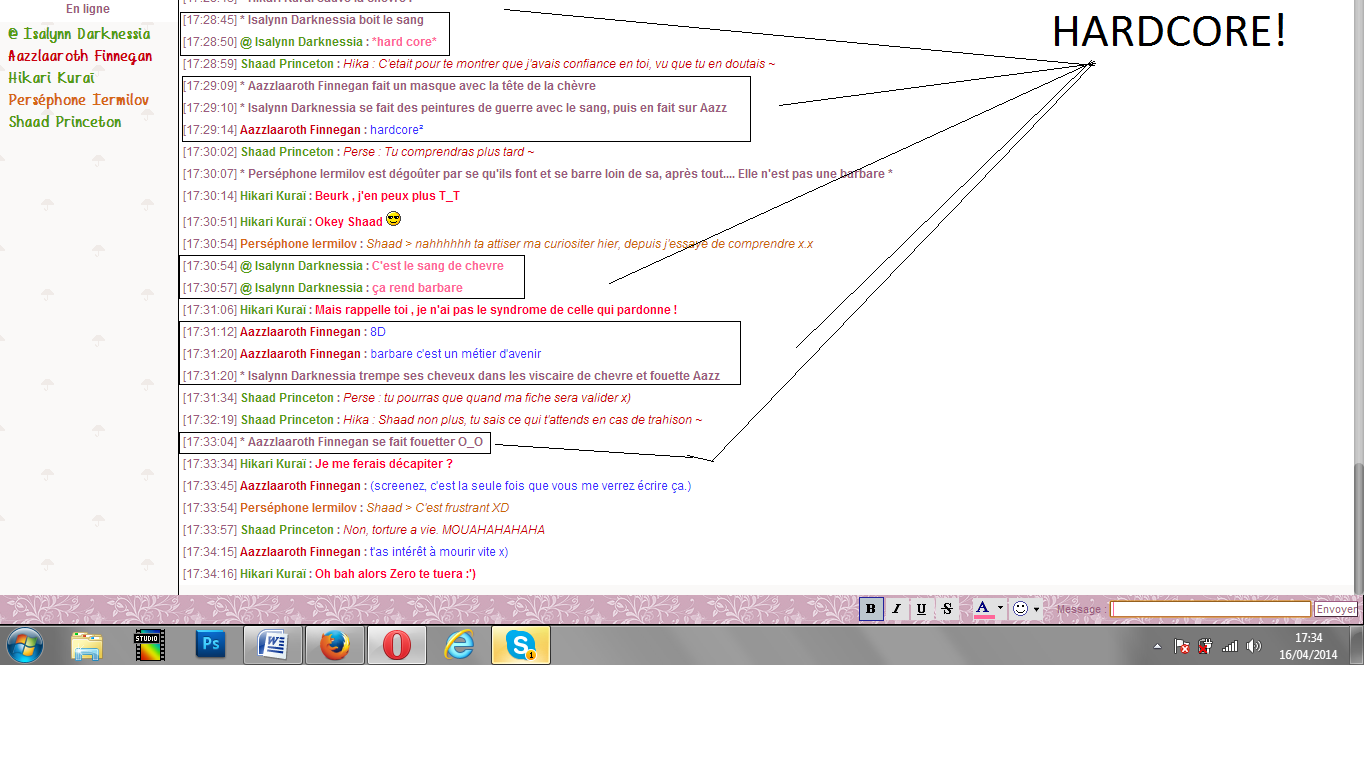Click the Envoyer send button
Viewport: 1366px width, 768px height.
(1336, 609)
